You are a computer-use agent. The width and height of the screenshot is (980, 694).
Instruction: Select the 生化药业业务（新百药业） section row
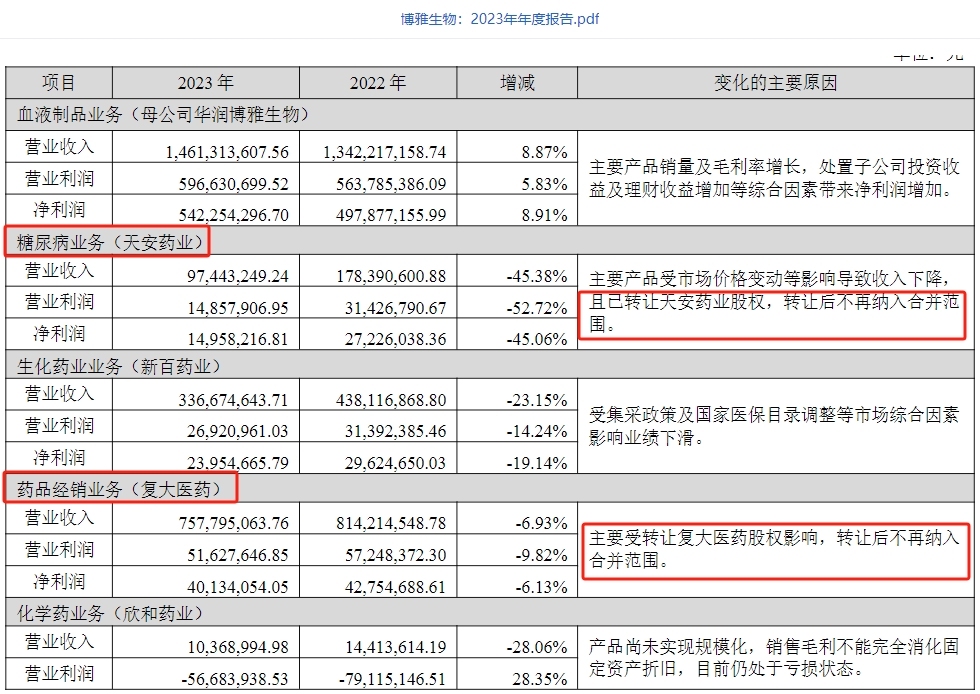[x=490, y=366]
